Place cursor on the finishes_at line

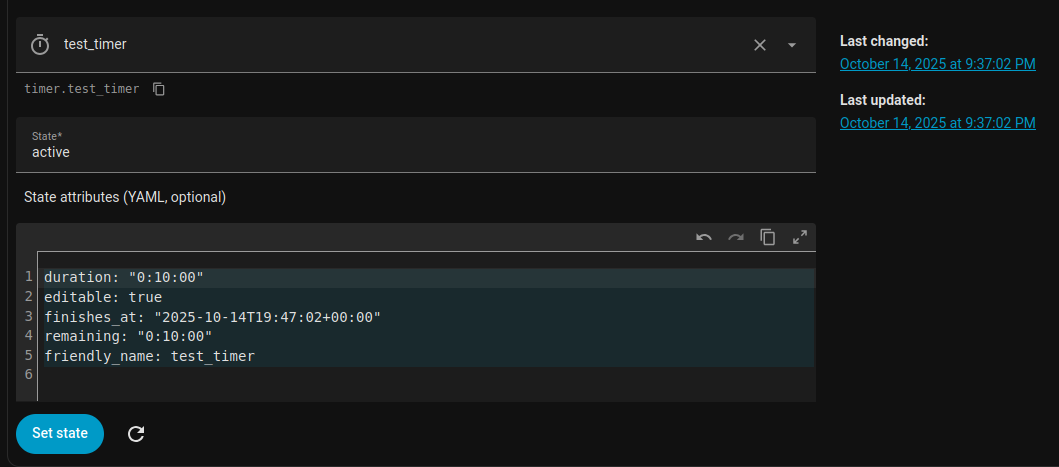212,316
